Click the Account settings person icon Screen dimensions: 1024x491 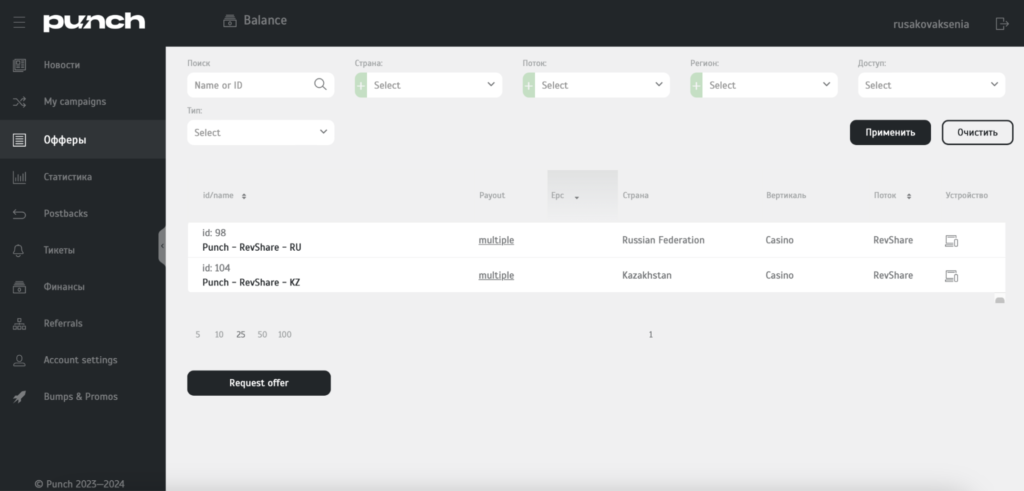tap(20, 360)
